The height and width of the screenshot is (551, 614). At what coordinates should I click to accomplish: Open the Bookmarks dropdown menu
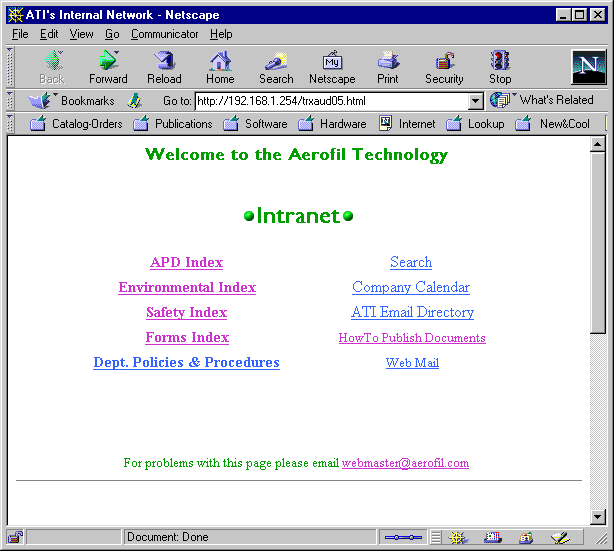(72, 101)
